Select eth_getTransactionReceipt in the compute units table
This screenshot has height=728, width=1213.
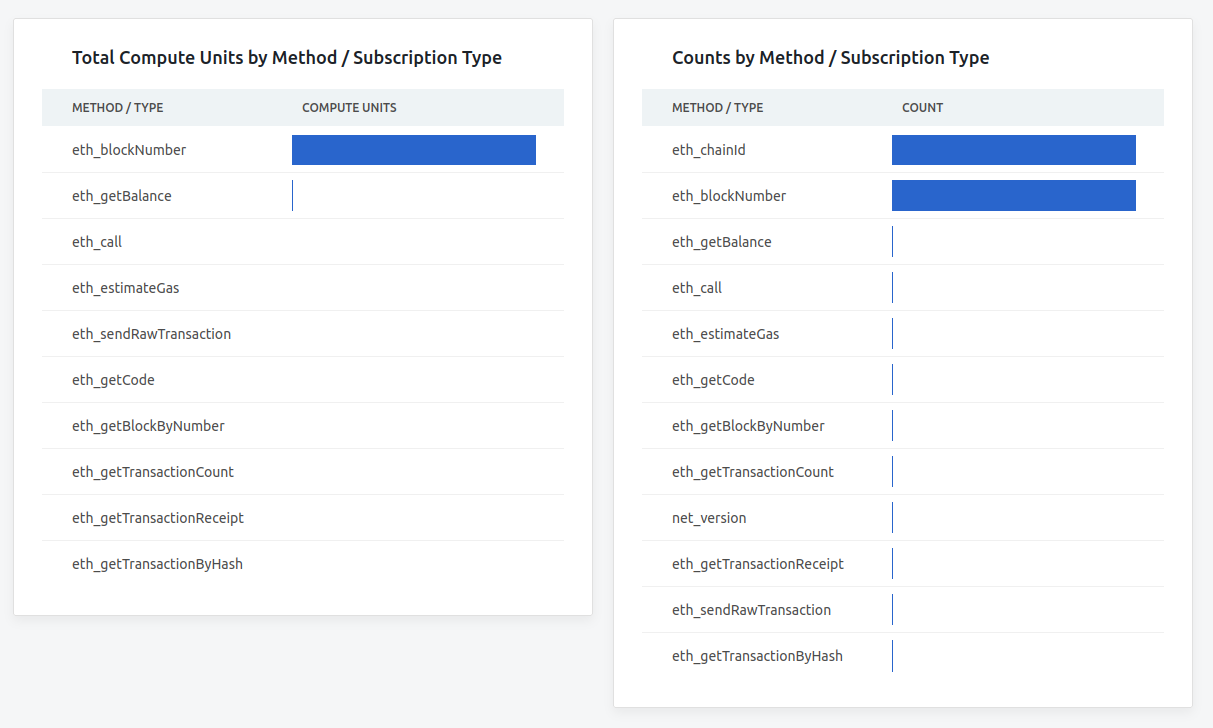(155, 517)
